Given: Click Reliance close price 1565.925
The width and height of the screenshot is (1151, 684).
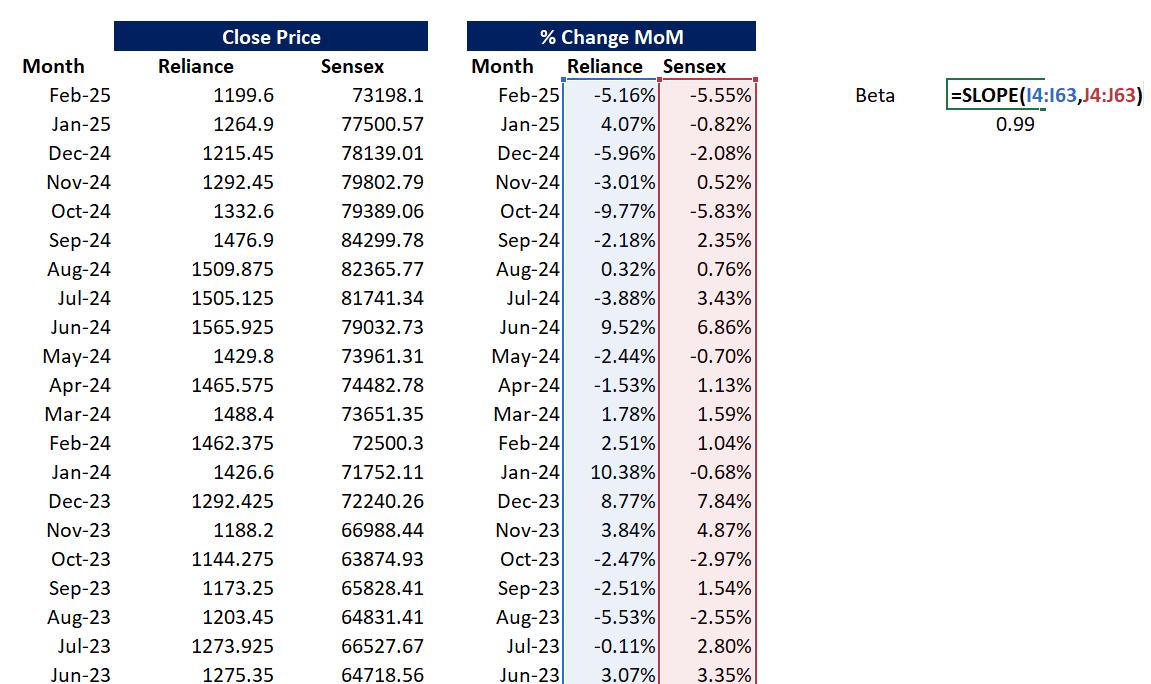Looking at the screenshot, I should pyautogui.click(x=232, y=328).
